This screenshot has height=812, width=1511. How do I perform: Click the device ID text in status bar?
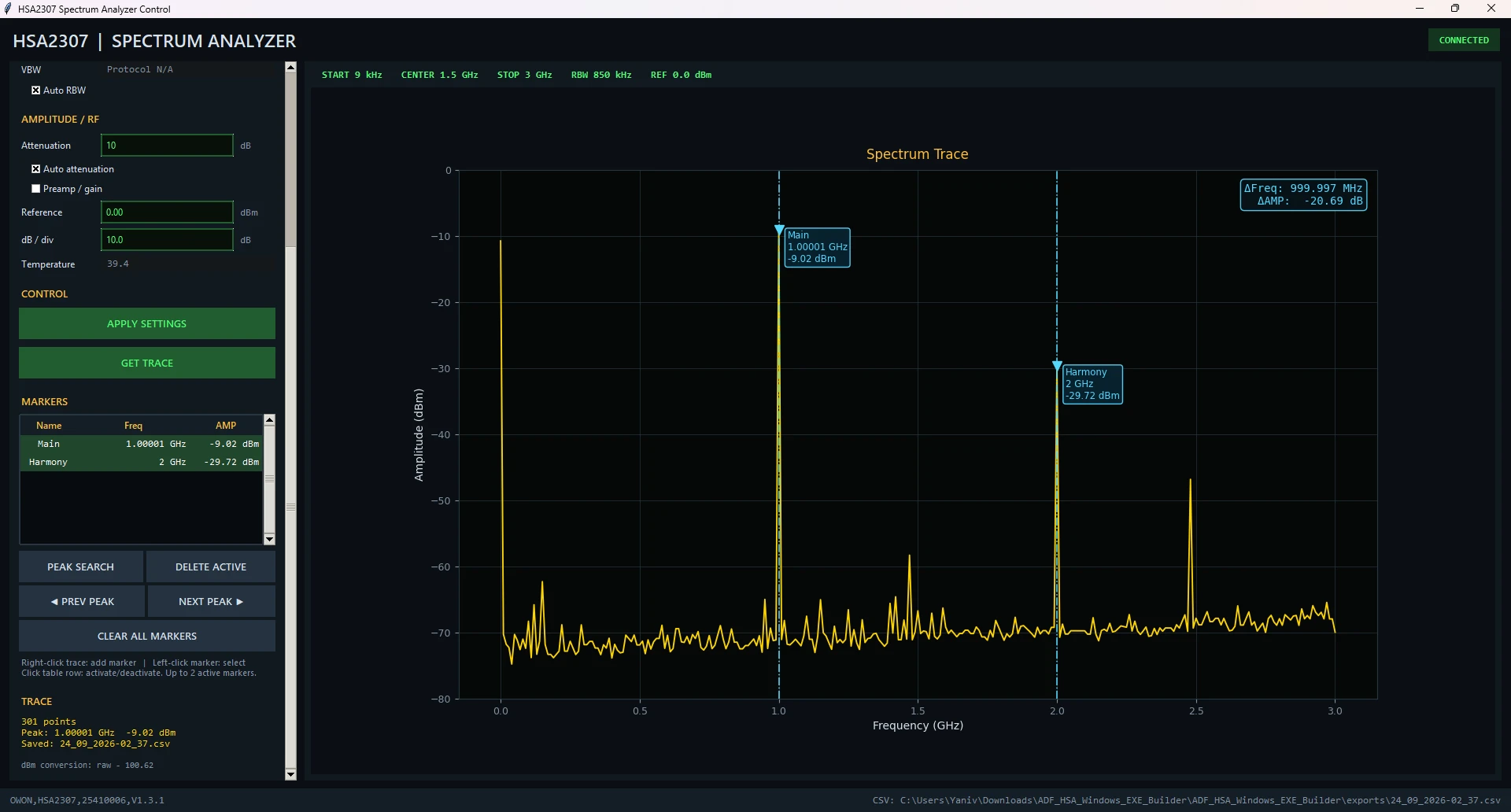[87, 800]
